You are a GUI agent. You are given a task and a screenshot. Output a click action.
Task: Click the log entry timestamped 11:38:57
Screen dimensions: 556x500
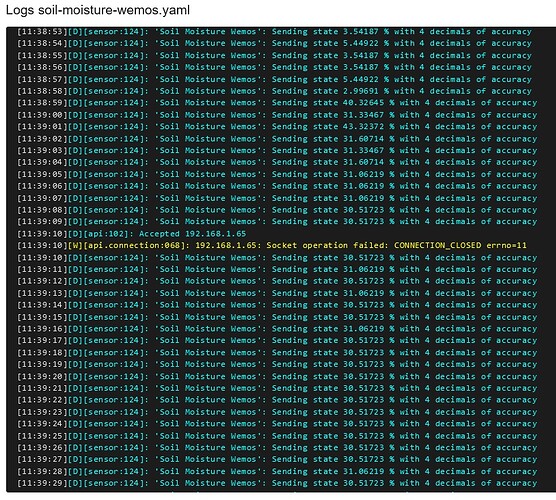(274, 79)
